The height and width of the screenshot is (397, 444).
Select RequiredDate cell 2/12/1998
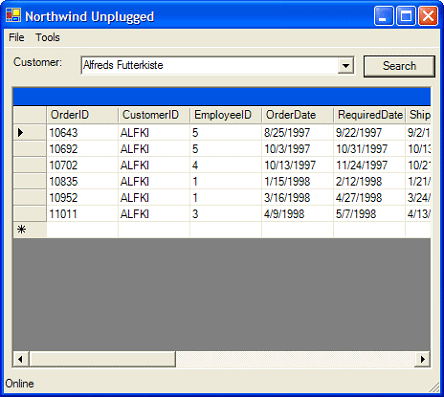[x=369, y=181]
